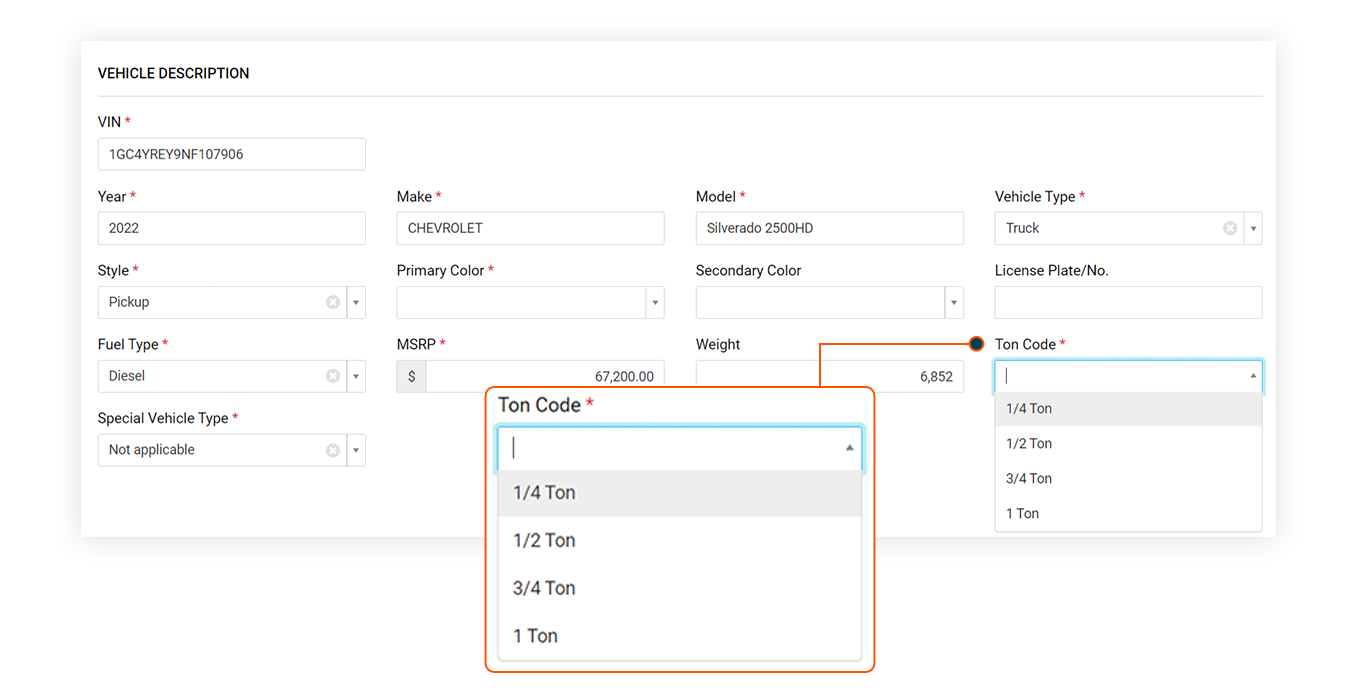
Task: Select the Year field showing 2022
Action: [x=231, y=228]
